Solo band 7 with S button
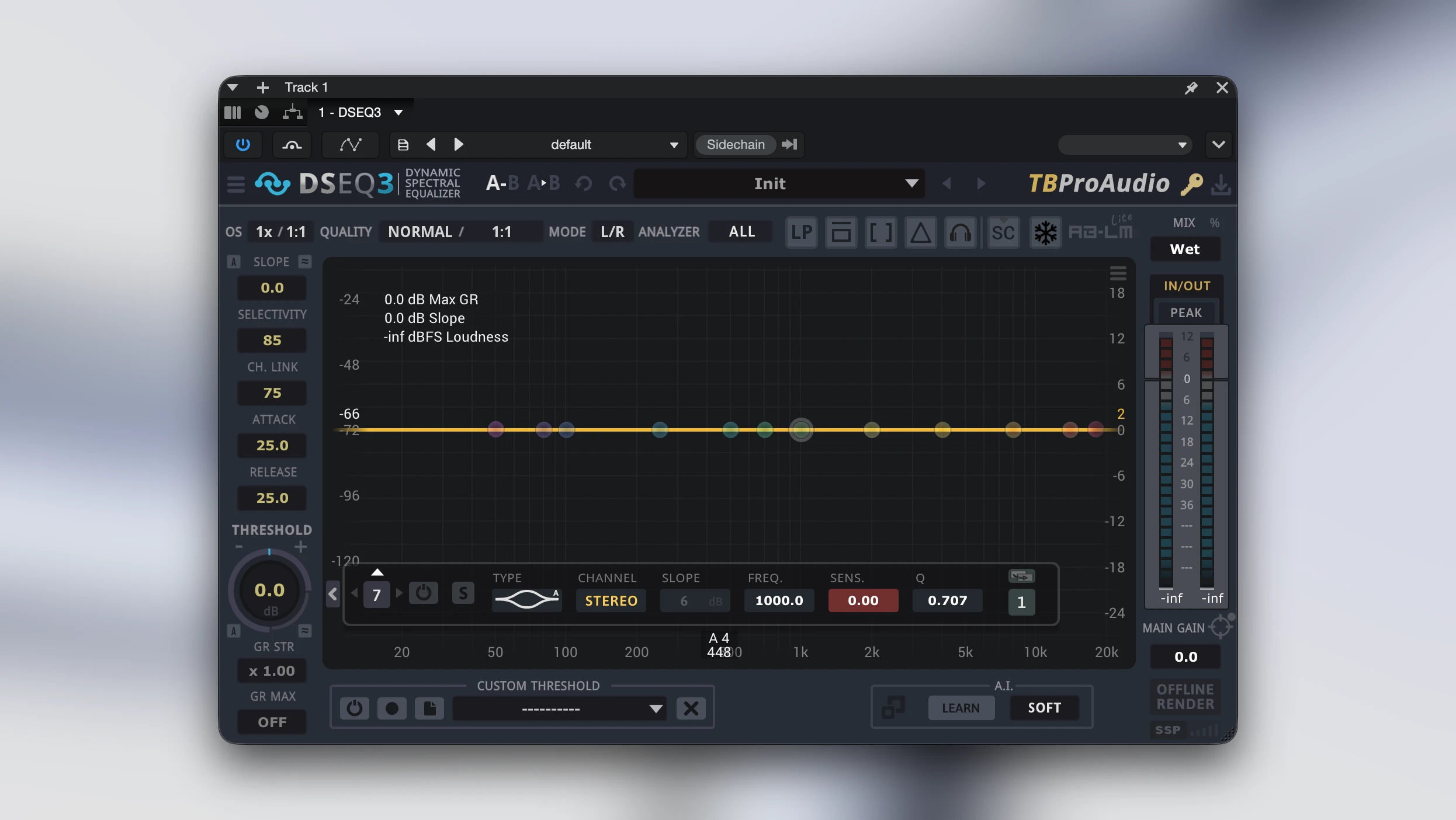Screen dimensions: 1456x820 coord(463,593)
